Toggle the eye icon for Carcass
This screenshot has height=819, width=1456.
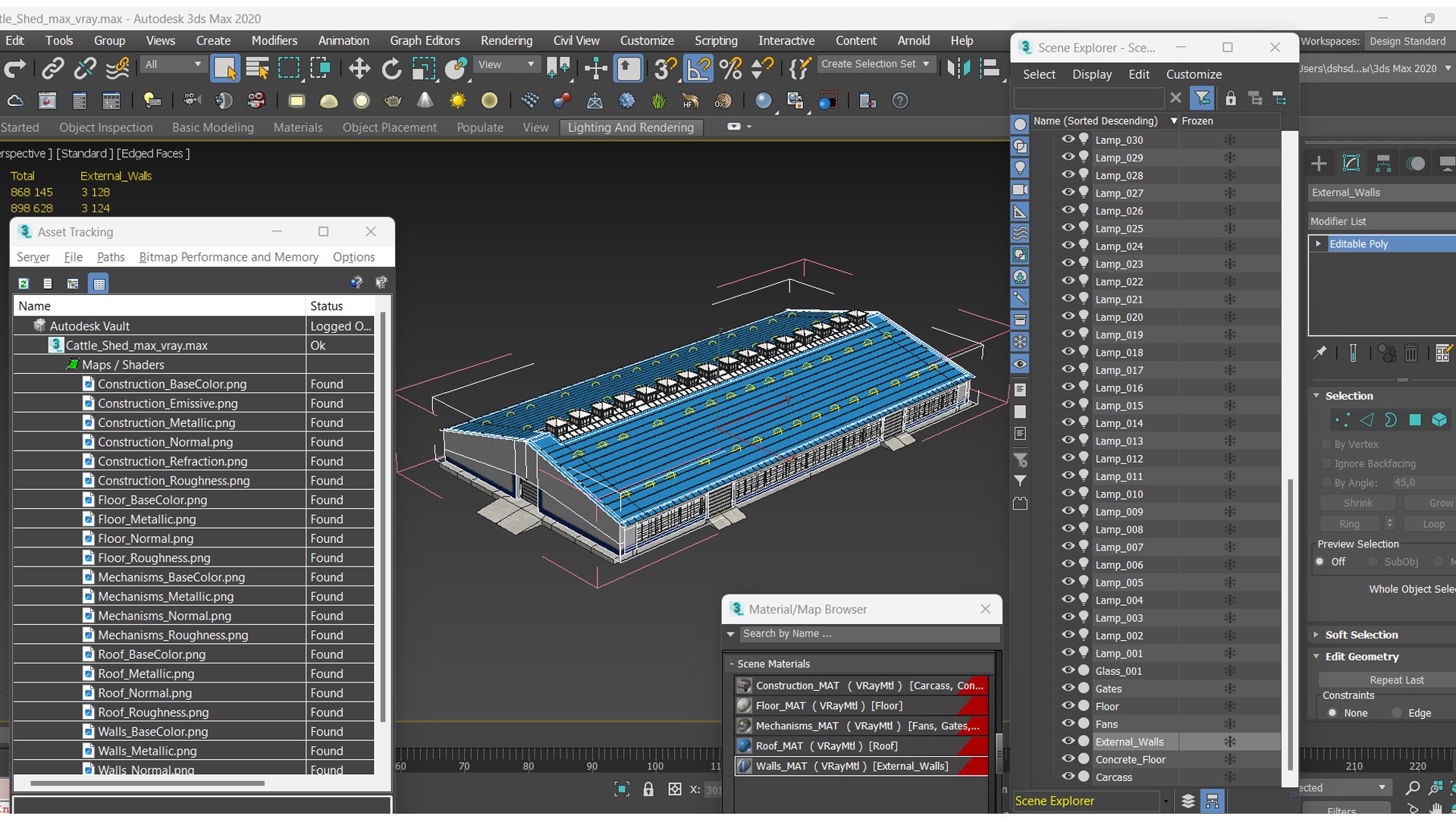[1068, 776]
